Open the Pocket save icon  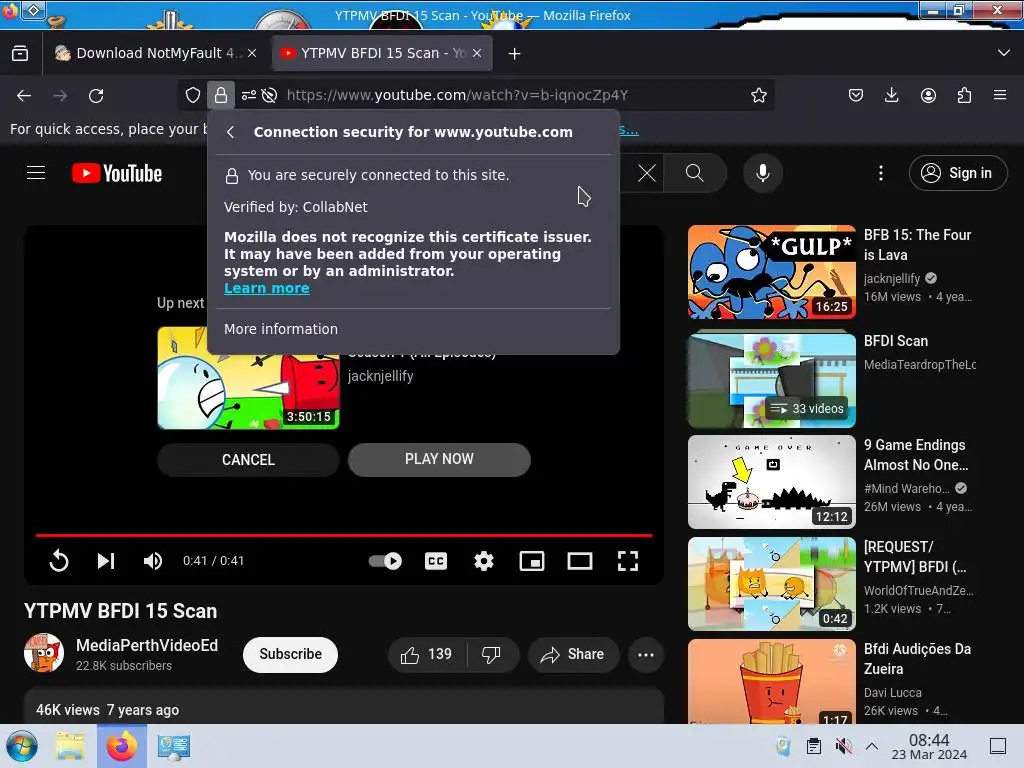[x=856, y=95]
